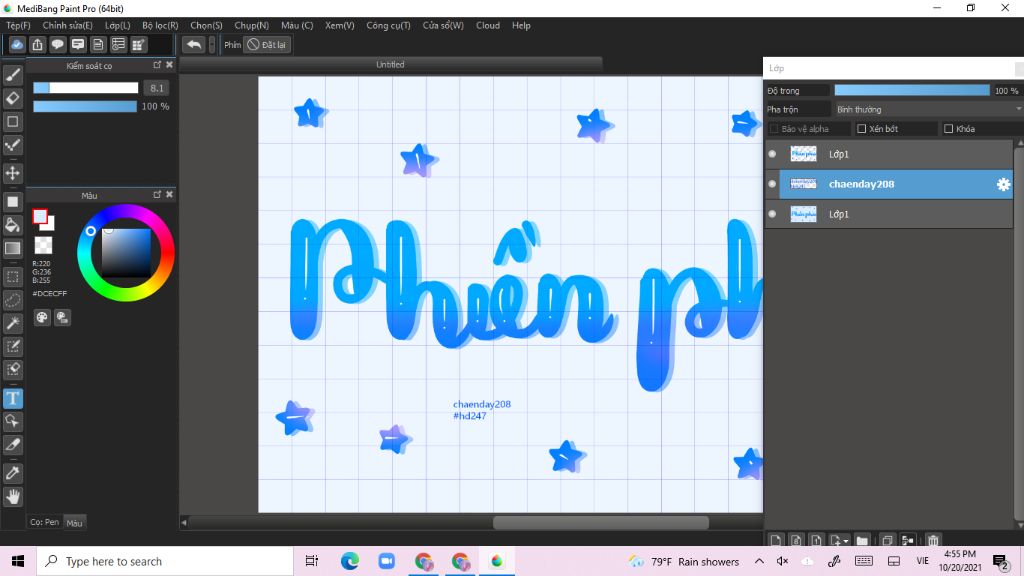Switch to the Co: Pen tab
The image size is (1024, 576).
[x=44, y=522]
